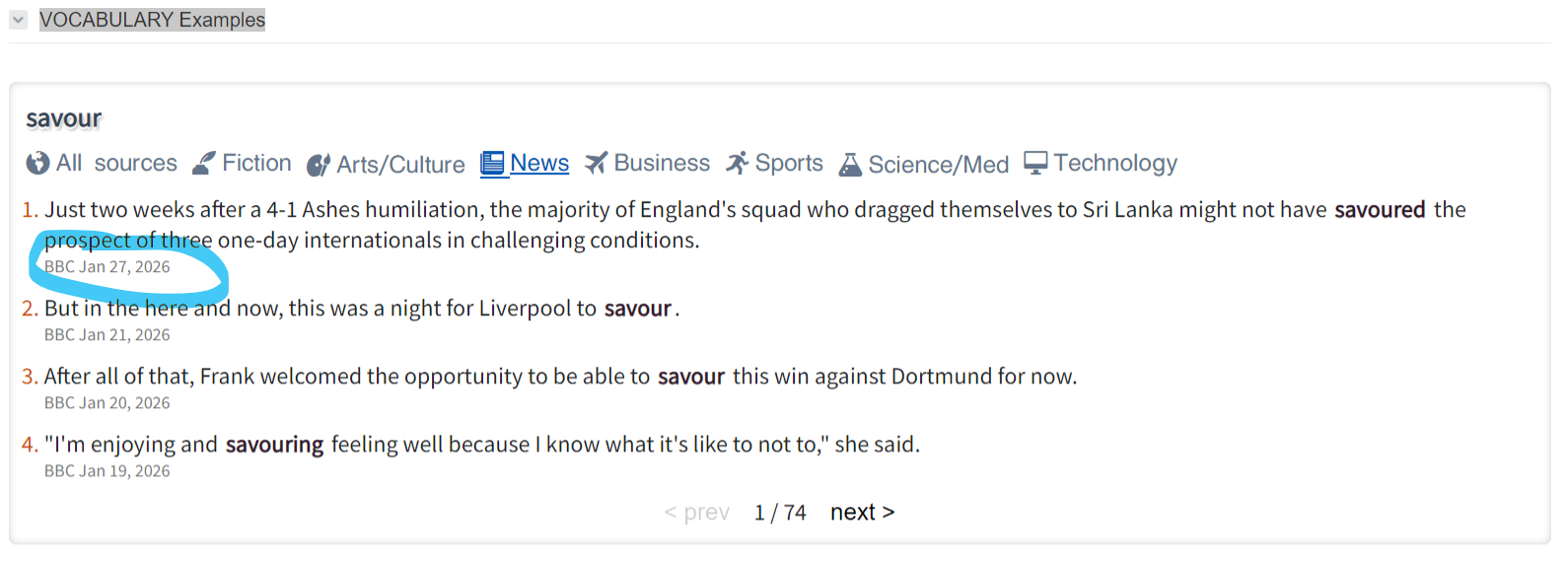Click the Business airplane icon
This screenshot has width=1568, height=562.
click(x=596, y=163)
